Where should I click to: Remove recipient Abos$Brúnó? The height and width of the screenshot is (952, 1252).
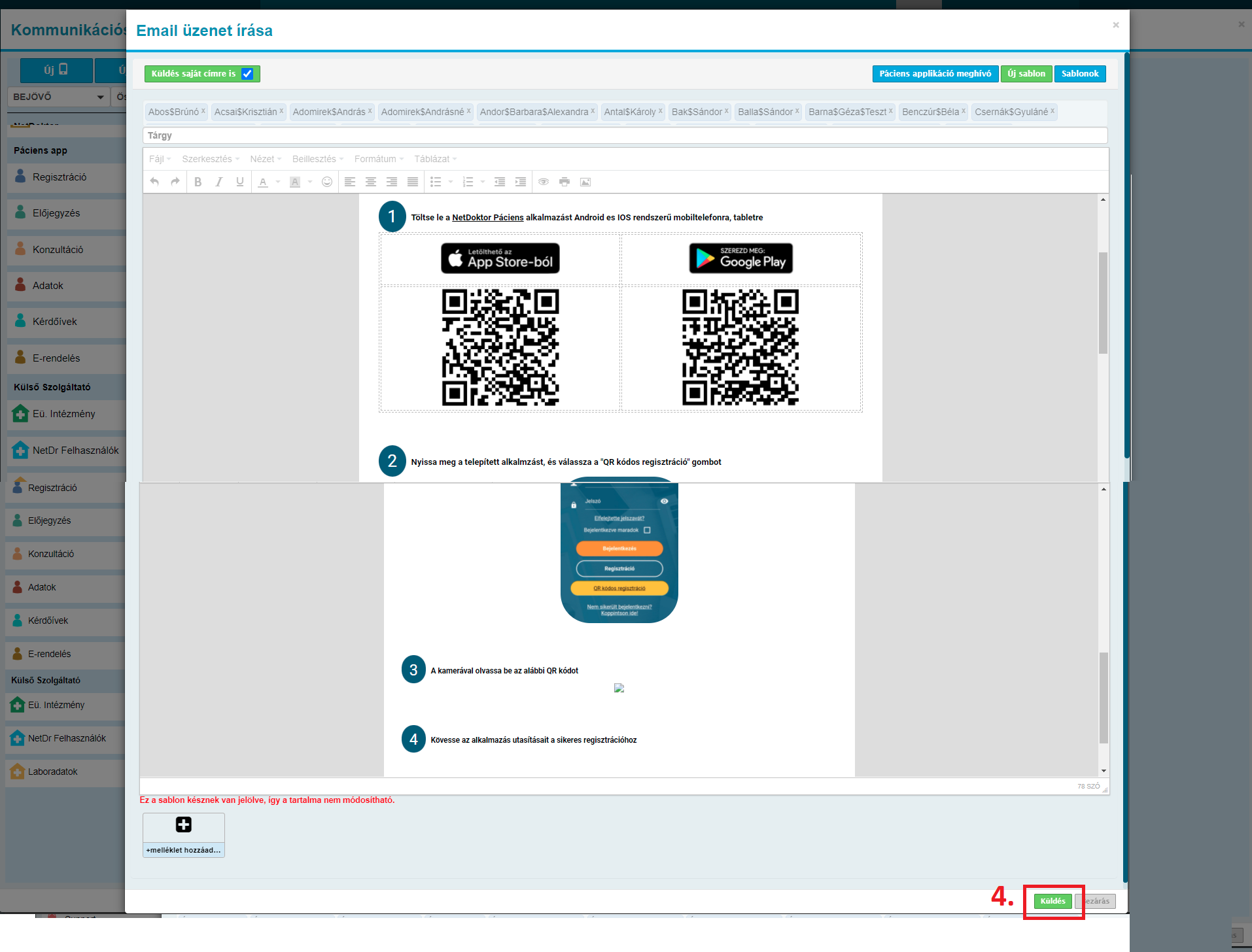pos(203,111)
